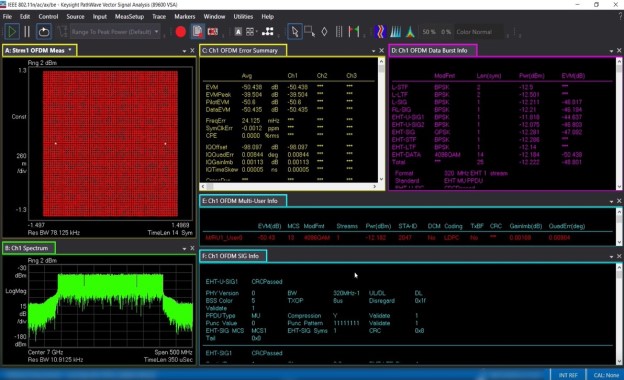624x380 pixels.
Task: Click the question mark help icon
Action: coord(620,17)
